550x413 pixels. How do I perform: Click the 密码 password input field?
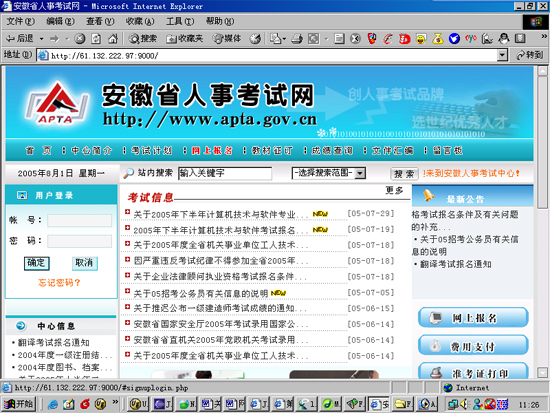pyautogui.click(x=80, y=241)
